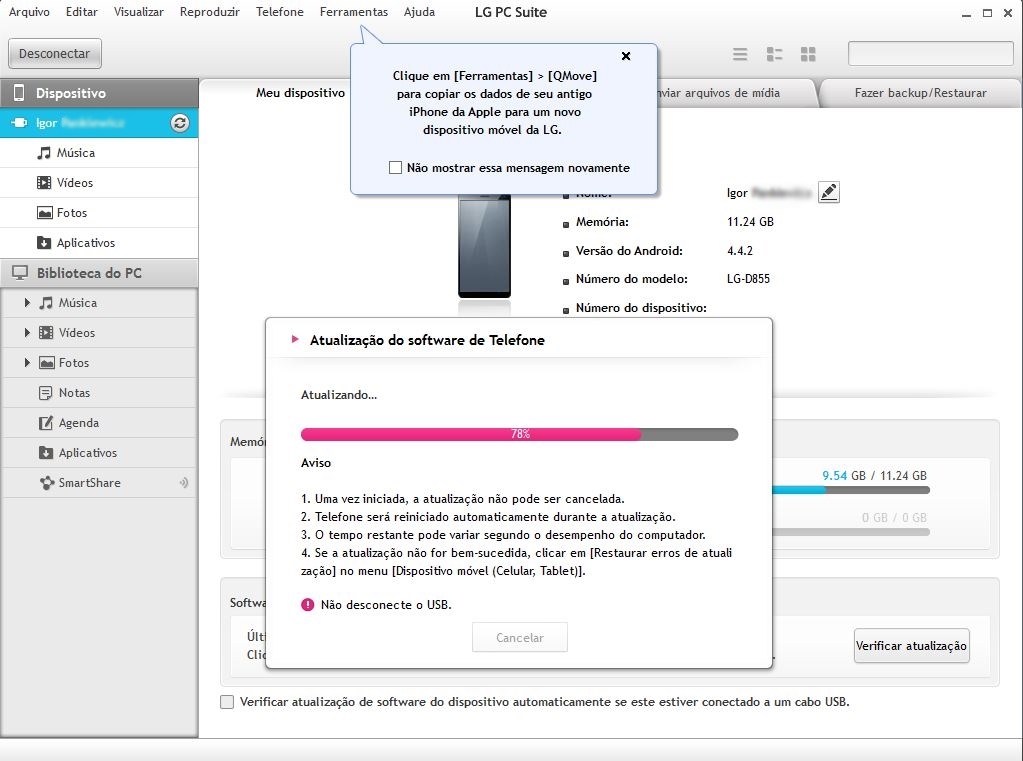Image resolution: width=1023 pixels, height=761 pixels.
Task: Click the Biblioteca do PC section header
Action: point(99,273)
